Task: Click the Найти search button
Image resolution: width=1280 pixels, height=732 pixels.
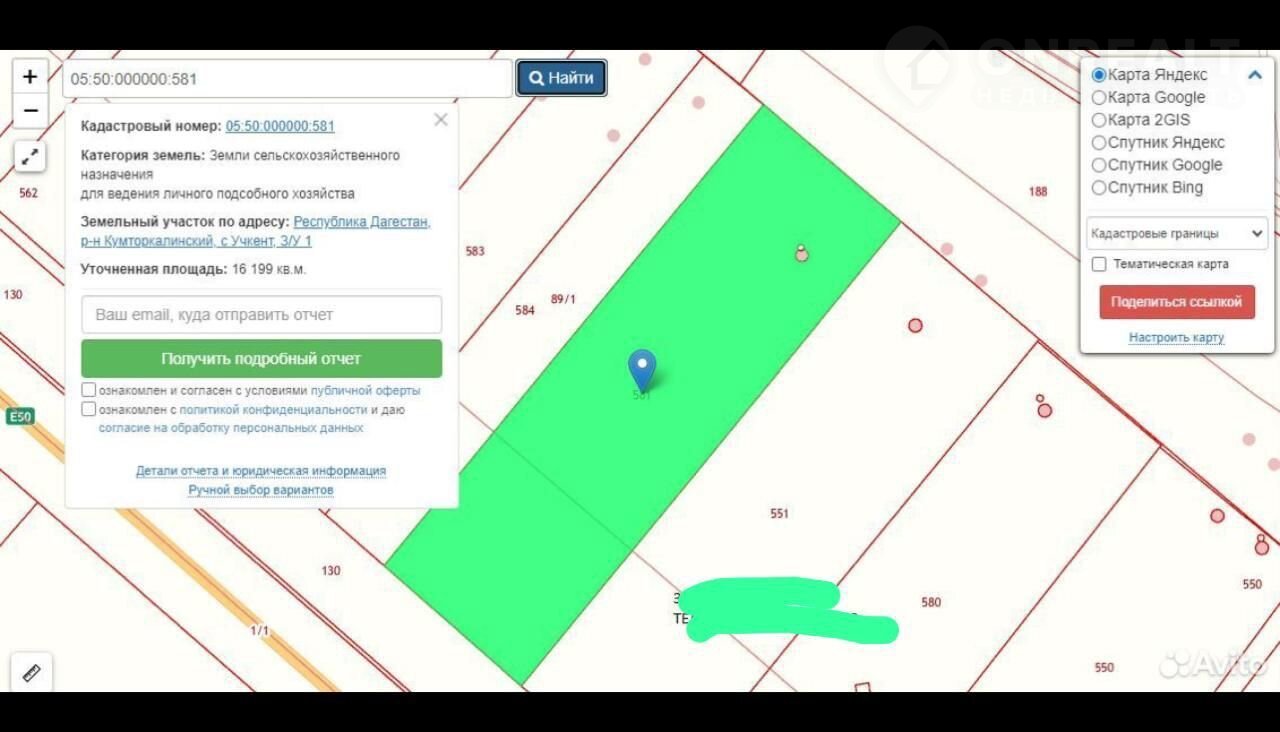Action: pyautogui.click(x=561, y=78)
